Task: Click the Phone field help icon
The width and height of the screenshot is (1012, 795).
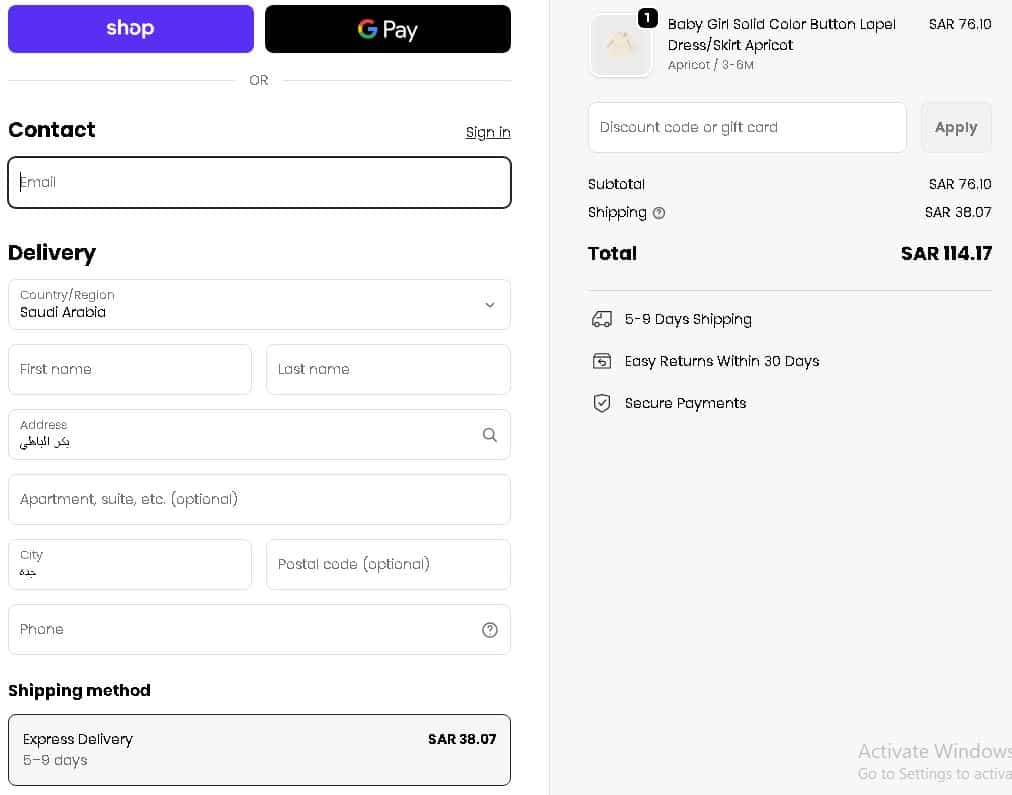Action: (x=490, y=630)
